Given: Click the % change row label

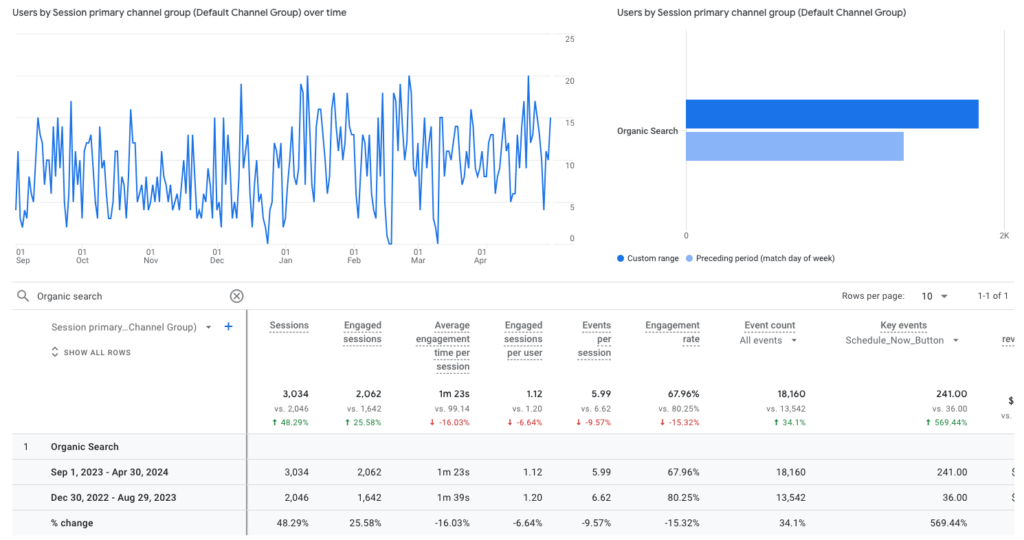Looking at the screenshot, I should point(72,523).
